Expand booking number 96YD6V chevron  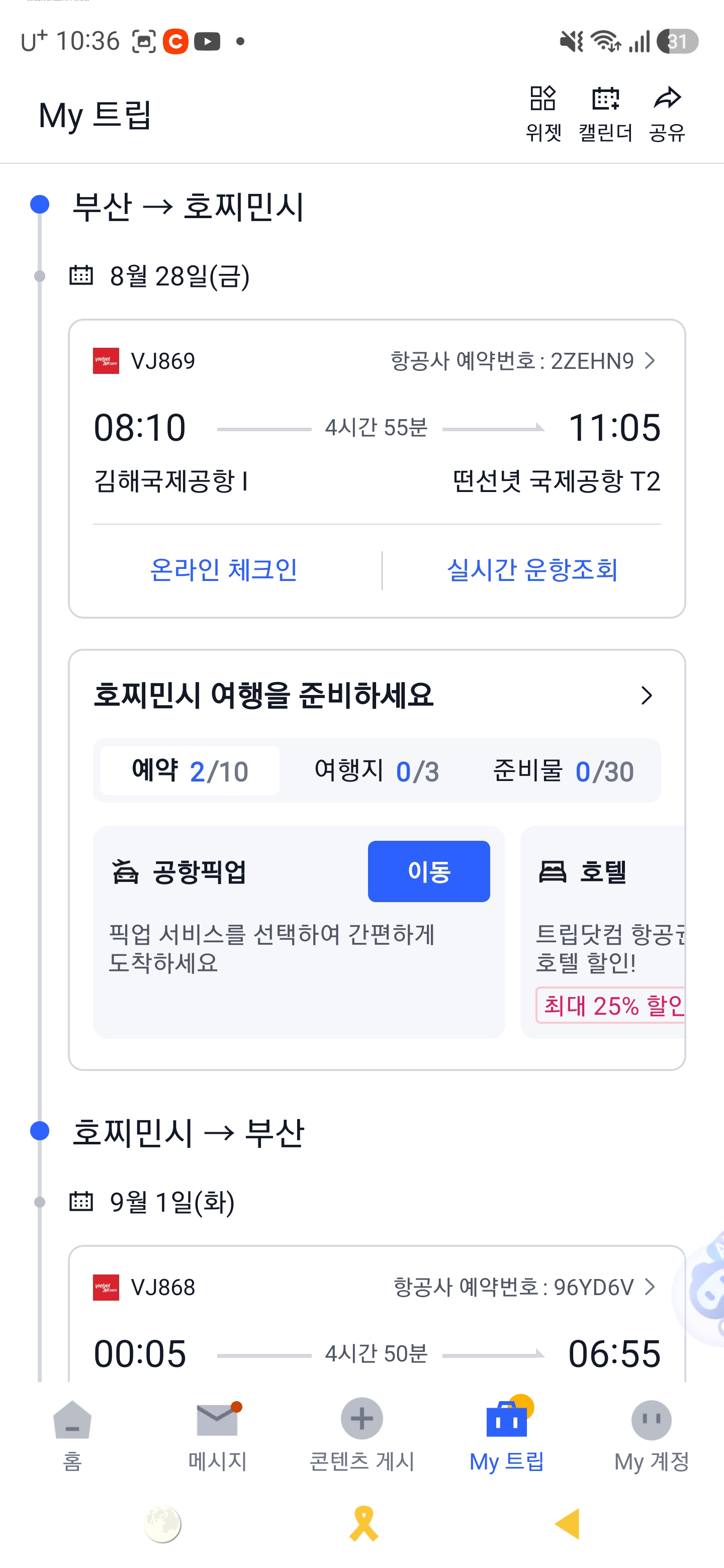click(650, 1286)
